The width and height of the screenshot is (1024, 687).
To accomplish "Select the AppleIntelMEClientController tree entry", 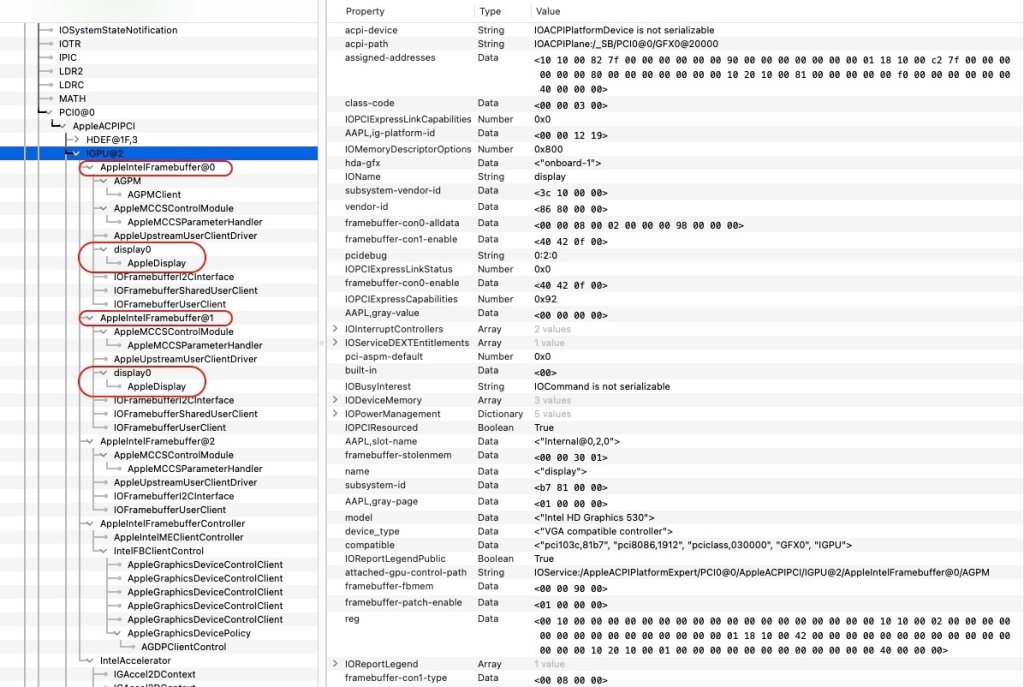I will click(178, 537).
